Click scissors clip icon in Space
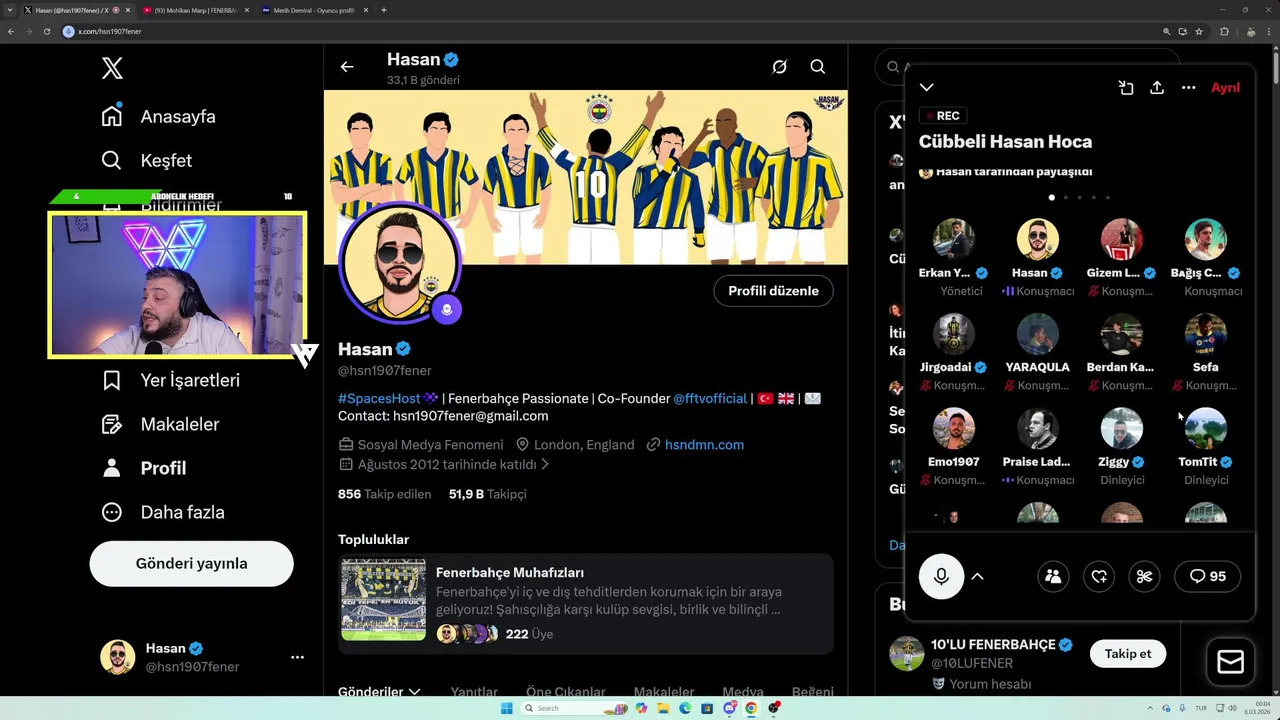Viewport: 1280px width, 720px height. click(1145, 576)
